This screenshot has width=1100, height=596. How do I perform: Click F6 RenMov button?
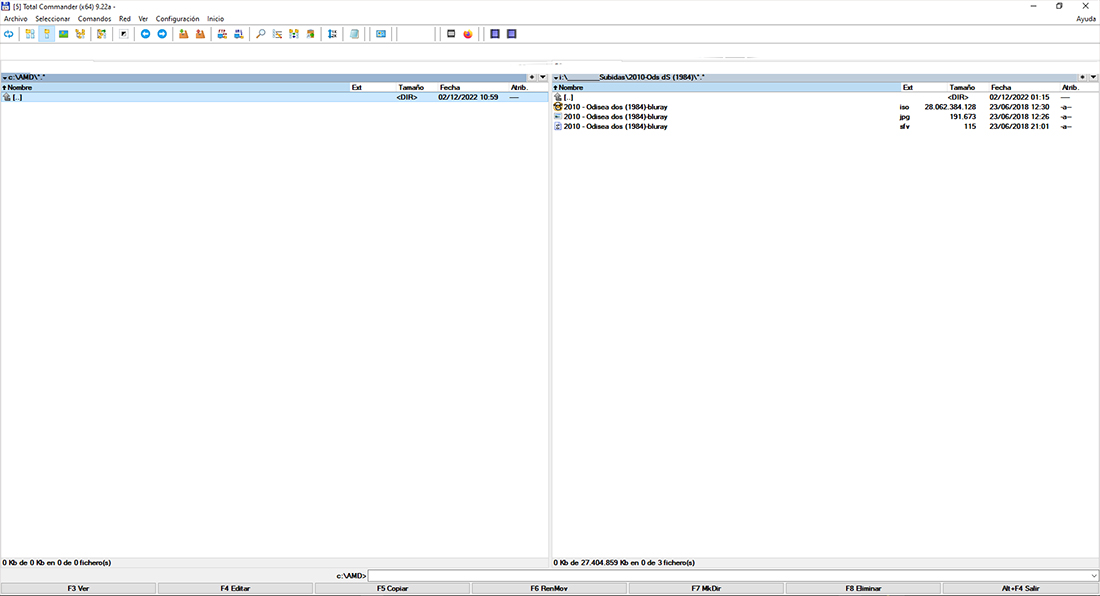point(549,588)
